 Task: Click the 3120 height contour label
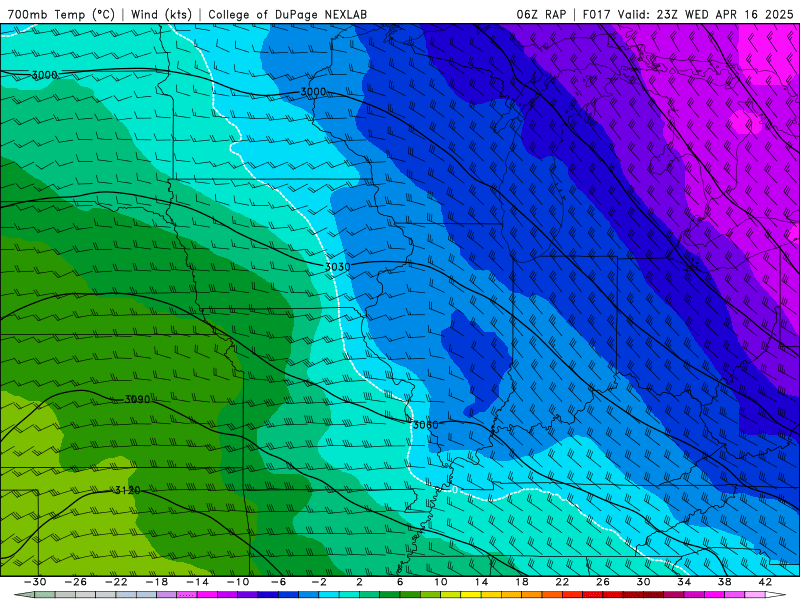click(128, 490)
